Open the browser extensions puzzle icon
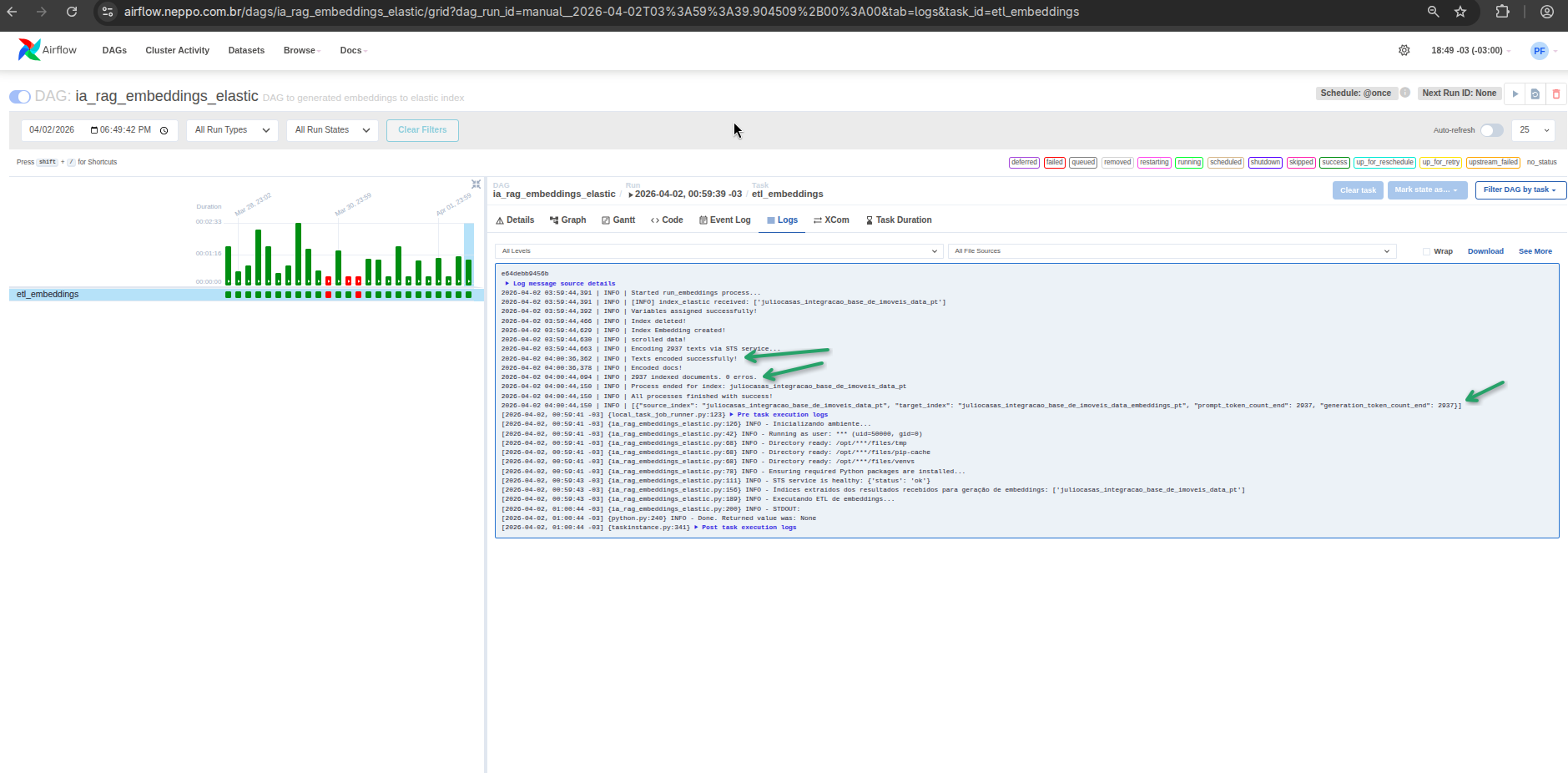Screen dimensions: 1568x773 point(1502,12)
